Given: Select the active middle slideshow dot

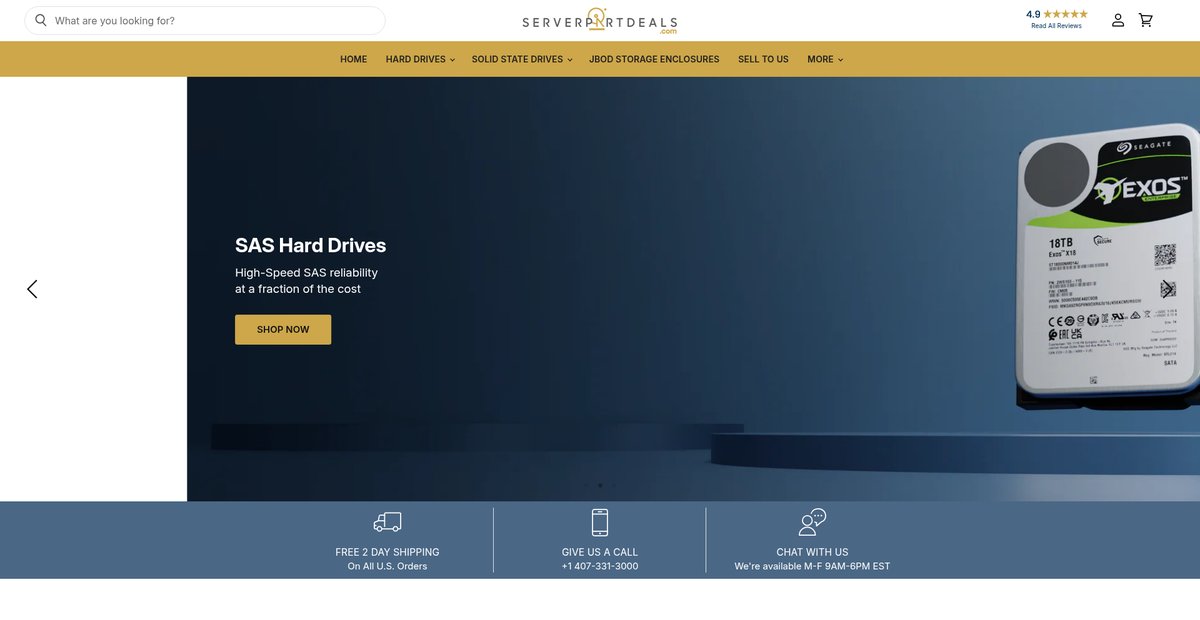Looking at the screenshot, I should [600, 485].
